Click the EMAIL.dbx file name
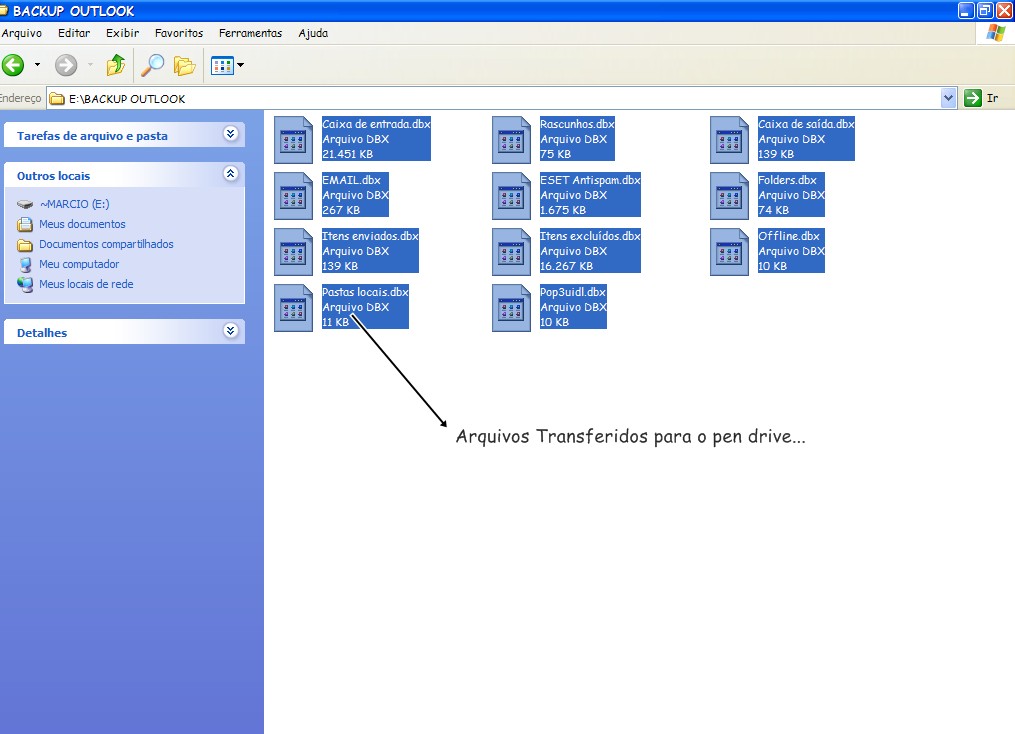1015x734 pixels. pos(351,180)
